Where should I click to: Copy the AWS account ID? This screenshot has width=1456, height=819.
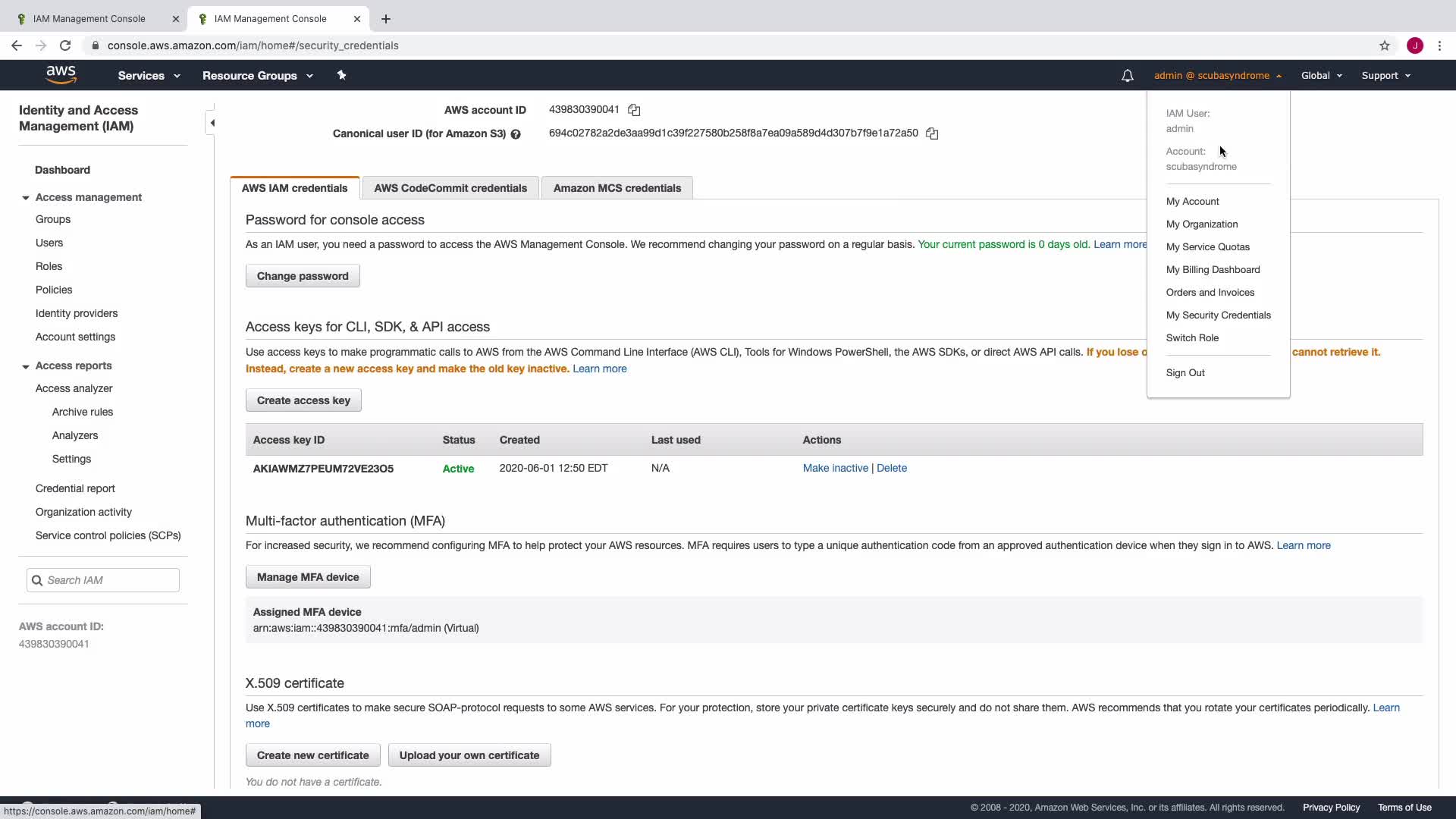click(634, 110)
